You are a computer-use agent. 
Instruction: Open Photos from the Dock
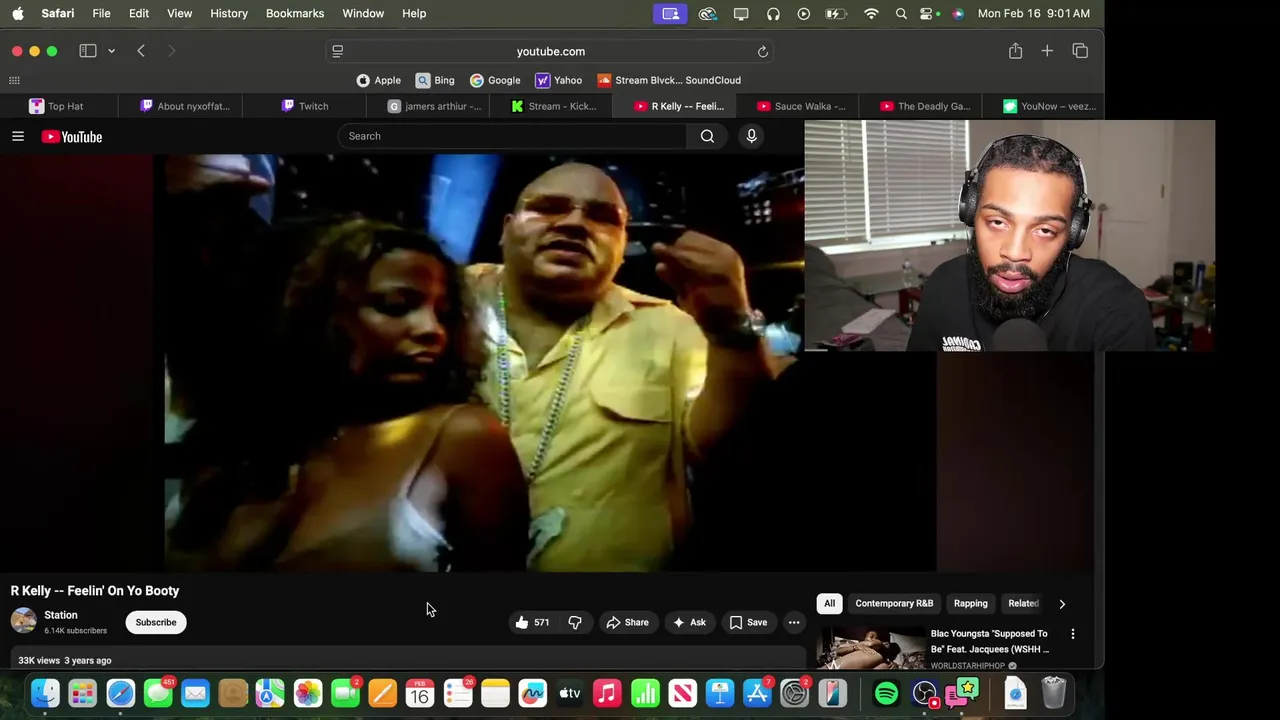tap(307, 693)
